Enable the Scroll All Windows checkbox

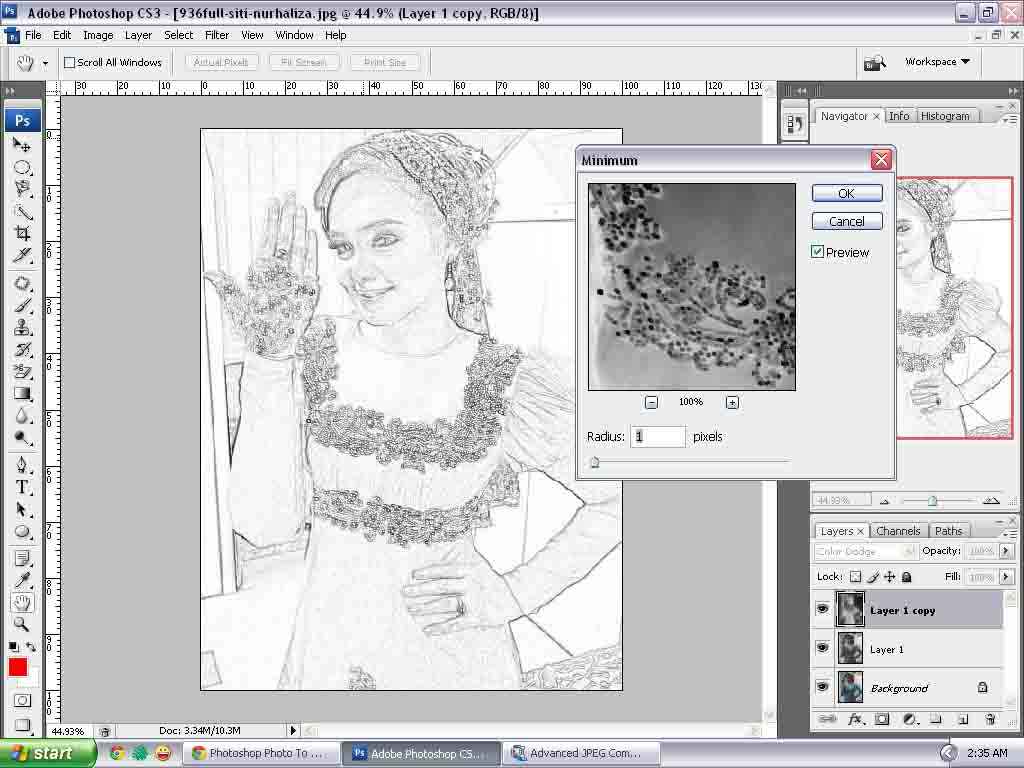click(x=69, y=63)
